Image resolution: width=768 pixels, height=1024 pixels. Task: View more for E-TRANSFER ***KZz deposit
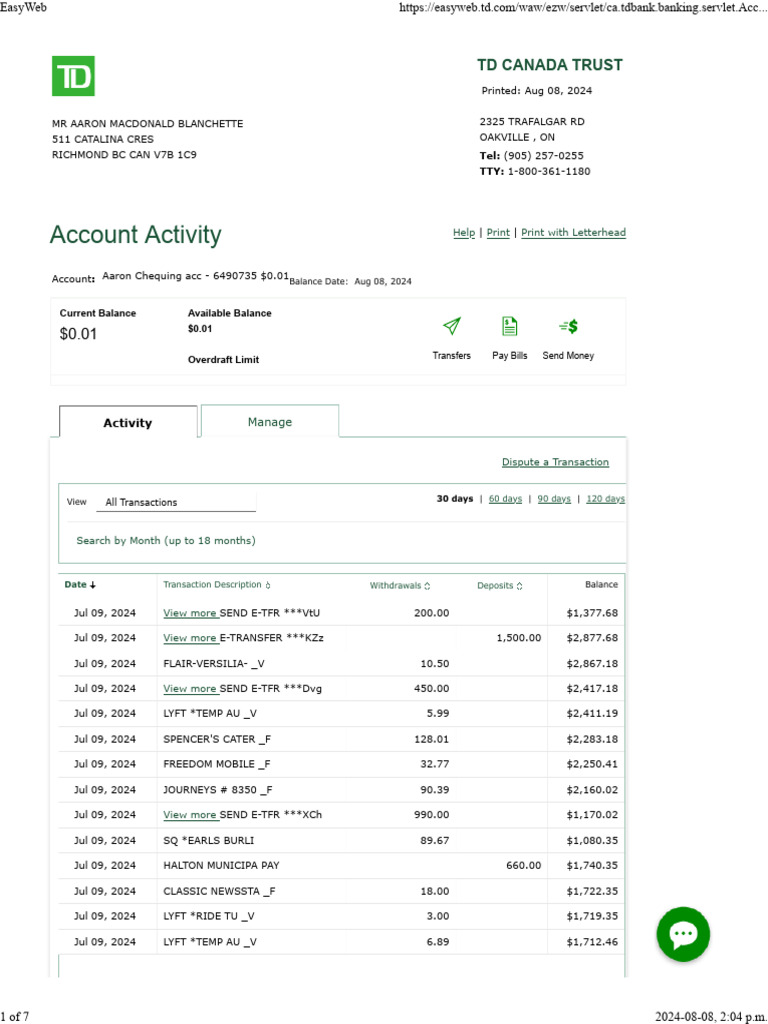190,638
